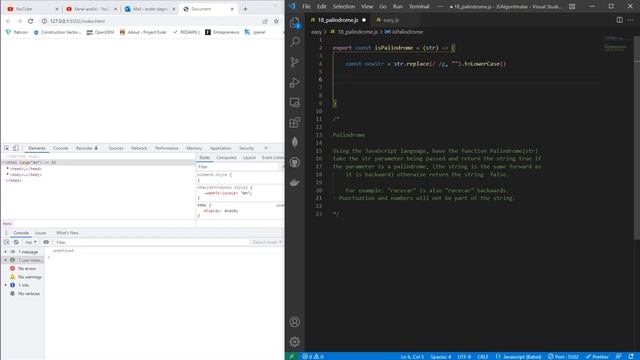Click the Styles filter input field
The image size is (640, 360).
click(239, 167)
